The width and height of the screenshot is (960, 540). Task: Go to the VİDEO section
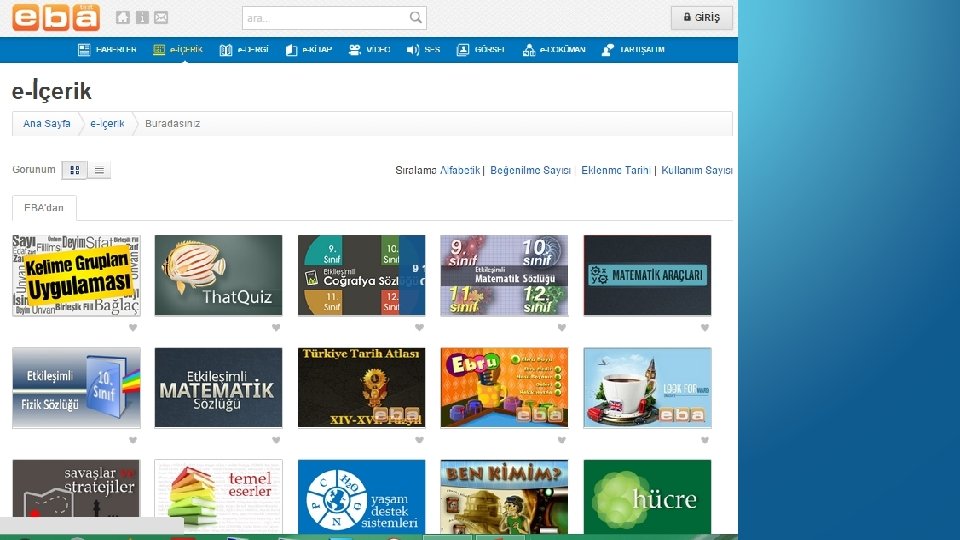369,50
